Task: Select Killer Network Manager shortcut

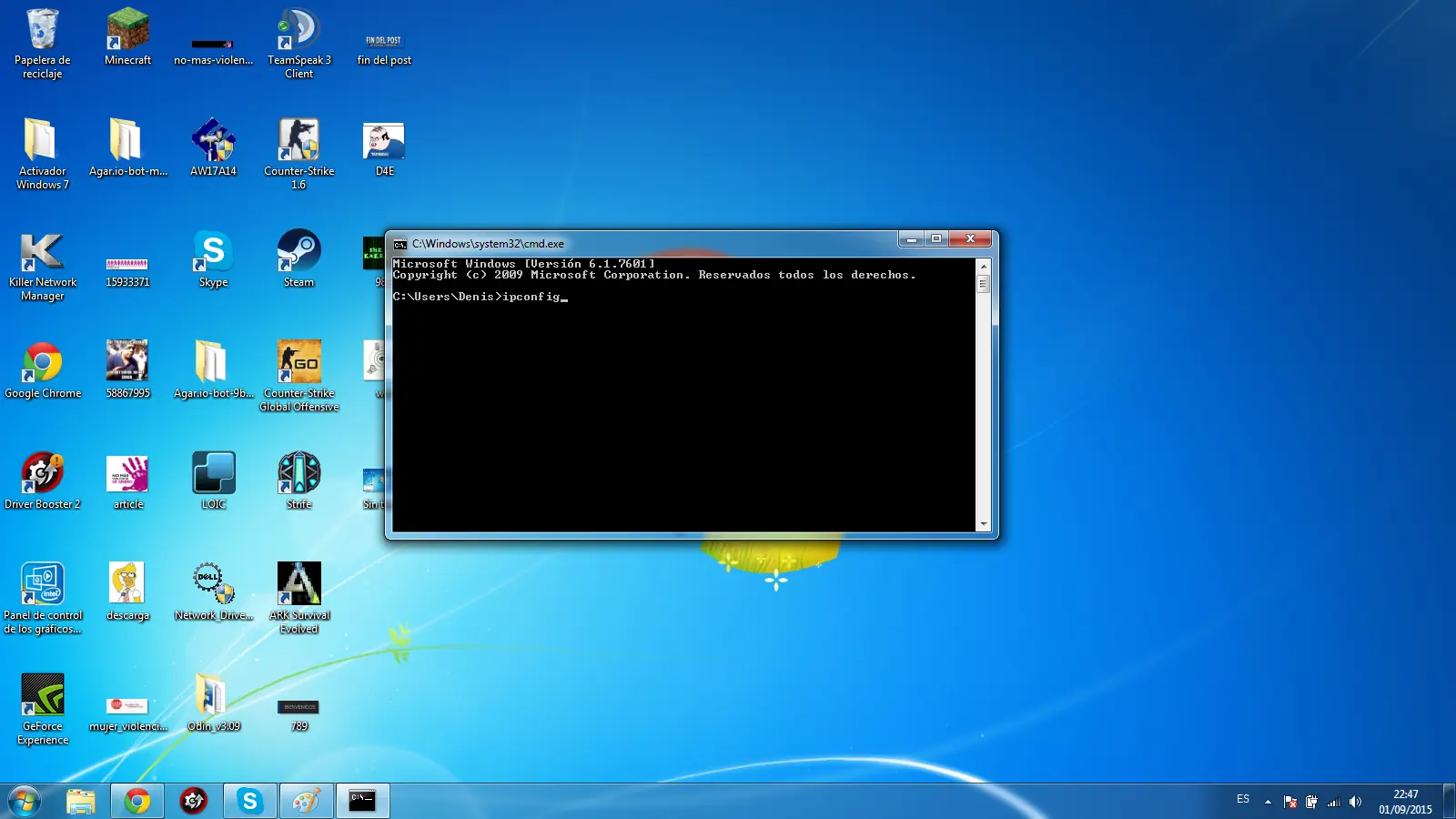Action: [x=42, y=266]
